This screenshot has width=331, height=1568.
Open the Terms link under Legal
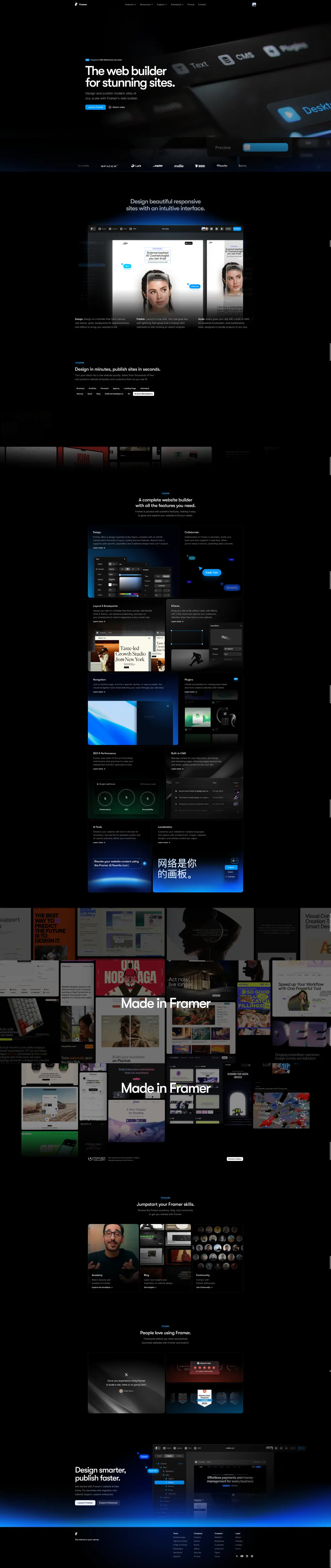(238, 1549)
